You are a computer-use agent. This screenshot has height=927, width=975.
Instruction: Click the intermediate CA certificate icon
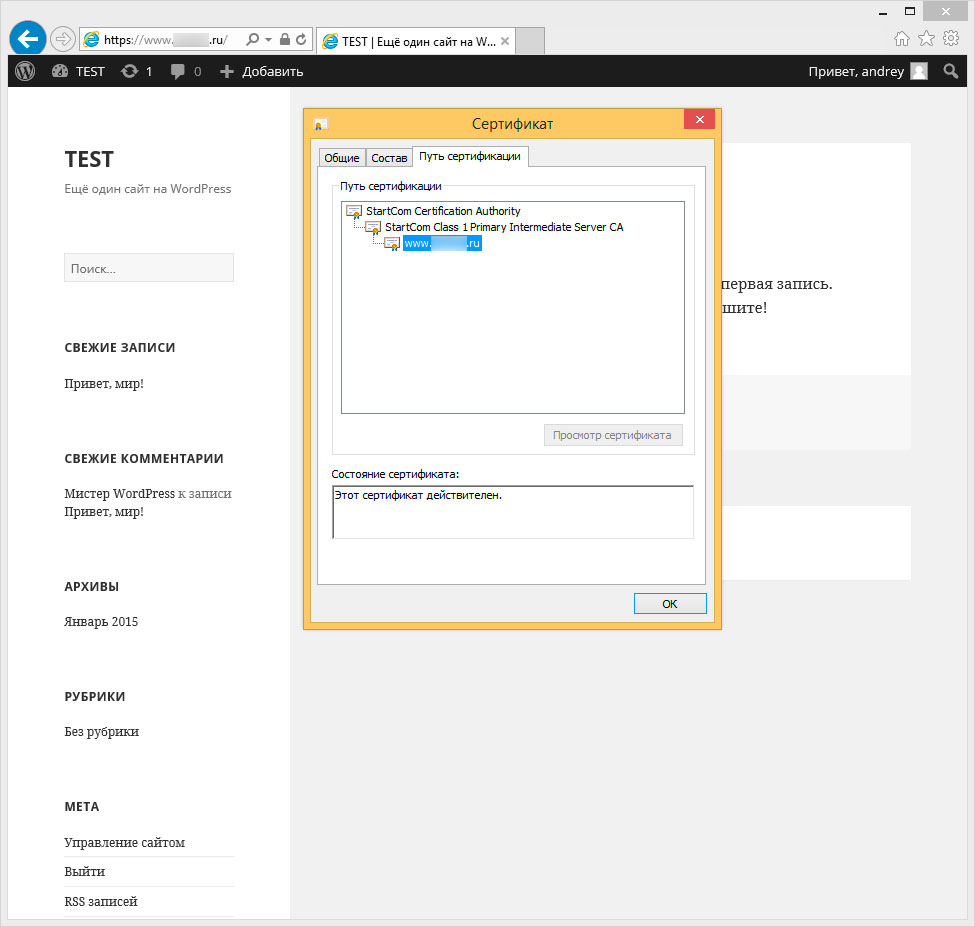(x=373, y=228)
